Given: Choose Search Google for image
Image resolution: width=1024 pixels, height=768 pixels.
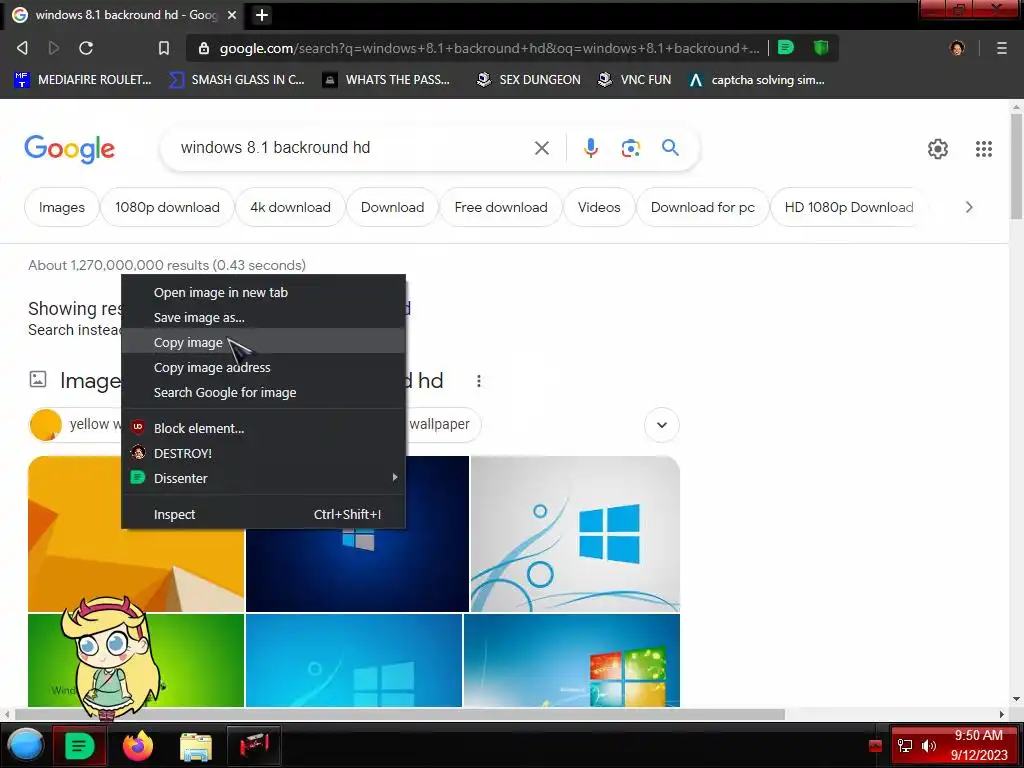Looking at the screenshot, I should [263, 392].
